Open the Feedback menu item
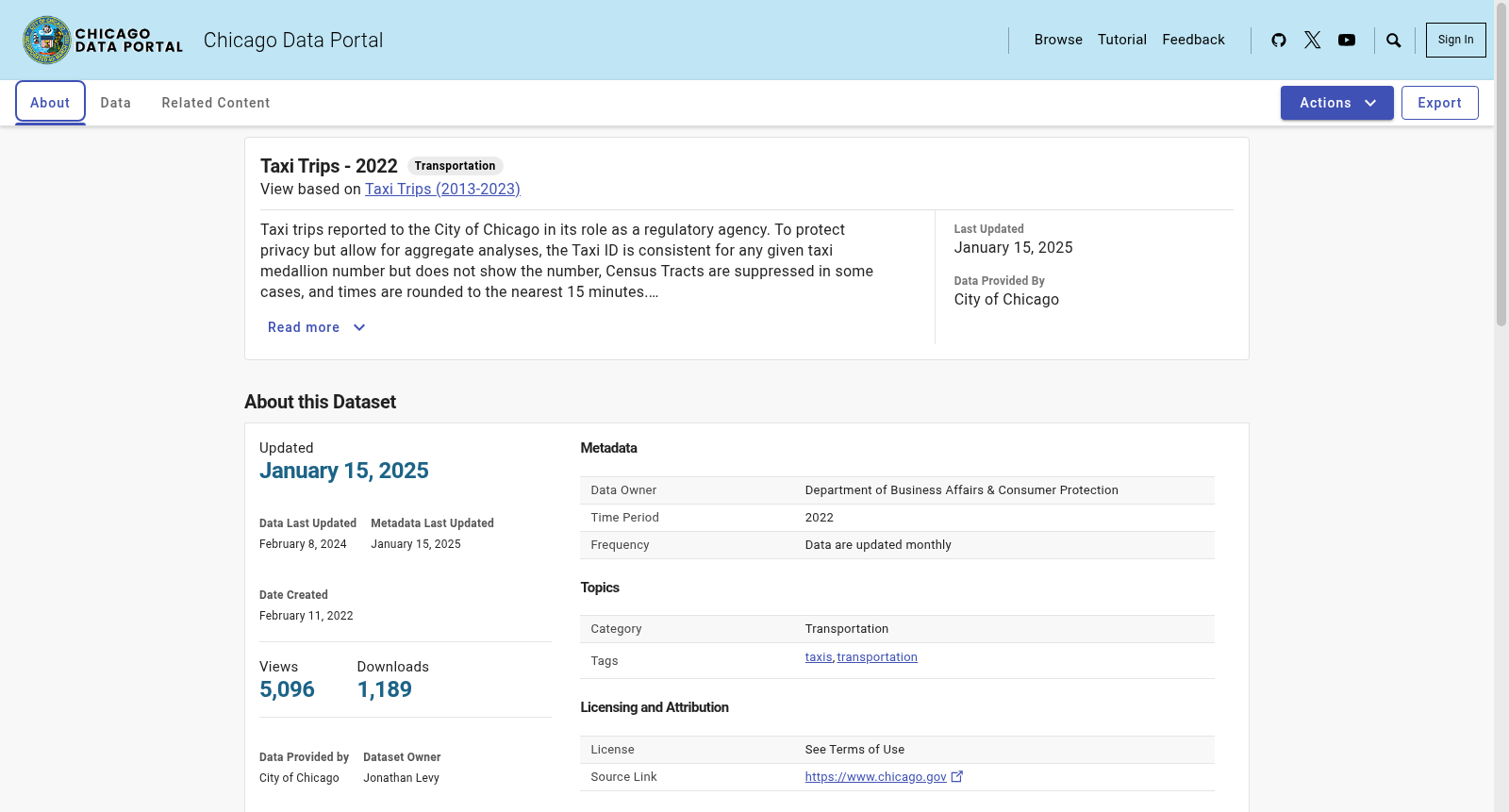The image size is (1509, 812). point(1193,40)
